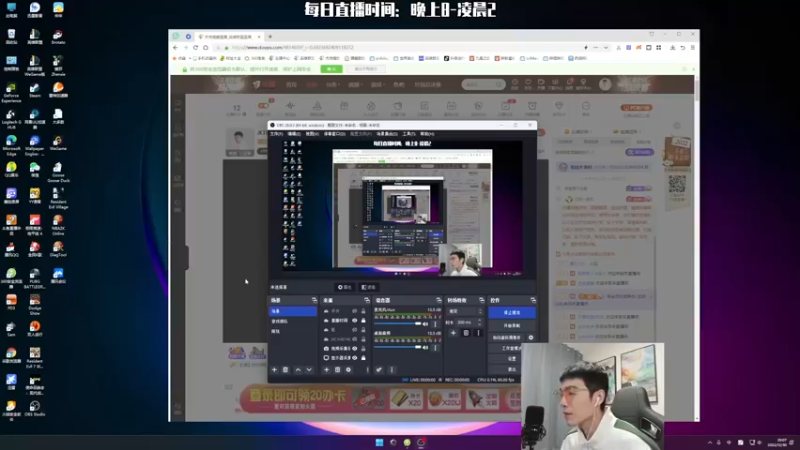
Task: Open the Help menu in OBS
Action: pos(427,134)
